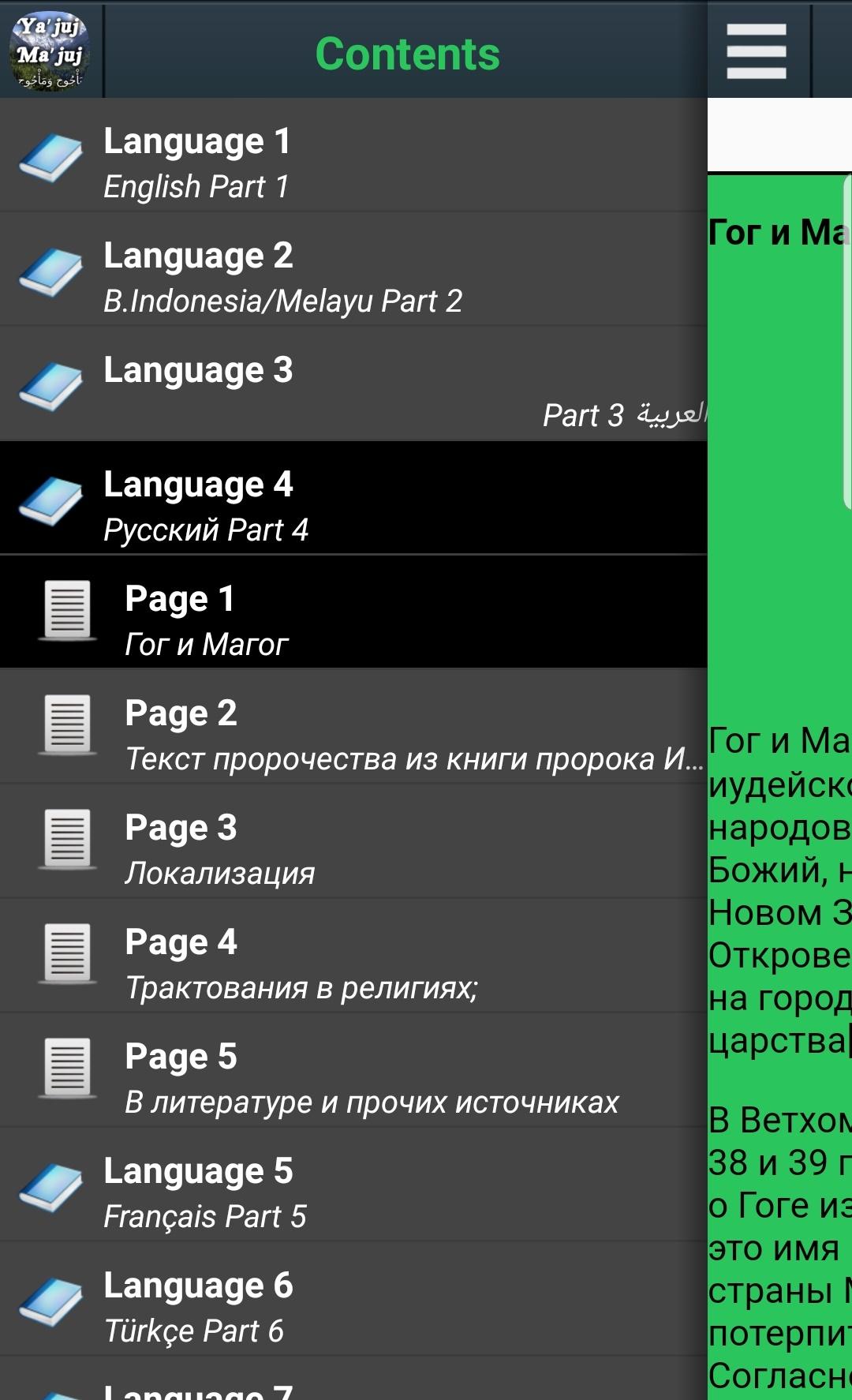Image resolution: width=852 pixels, height=1400 pixels.
Task: Click the book icon for Language 6
Action: [50, 1302]
